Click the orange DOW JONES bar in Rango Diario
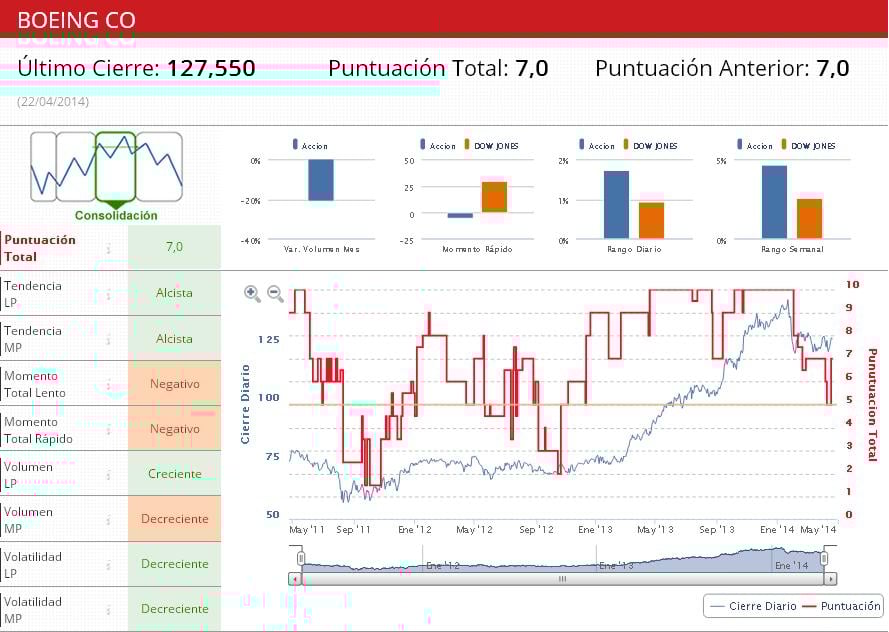This screenshot has width=889, height=632. tap(651, 220)
